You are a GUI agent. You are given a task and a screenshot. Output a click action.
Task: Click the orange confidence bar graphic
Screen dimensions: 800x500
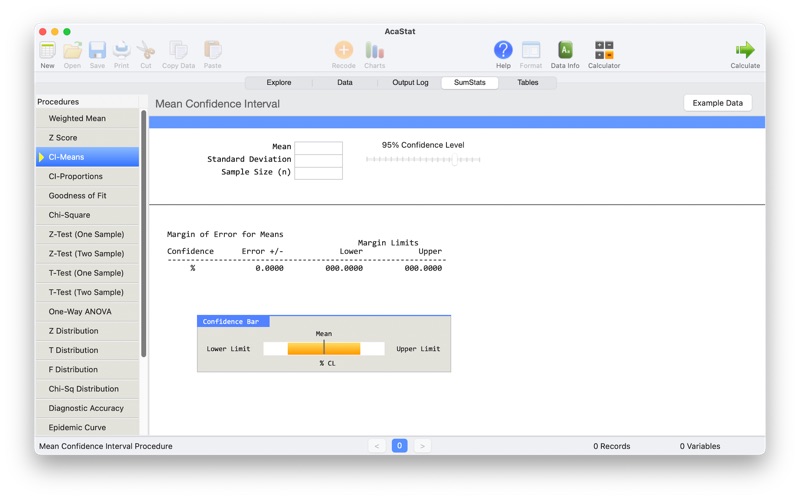coord(324,348)
